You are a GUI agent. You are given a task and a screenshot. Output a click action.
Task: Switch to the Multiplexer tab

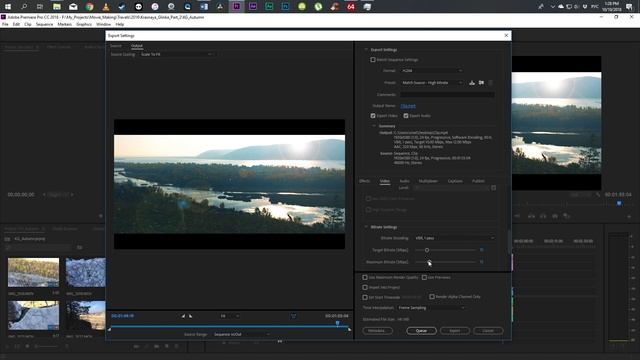coord(428,181)
